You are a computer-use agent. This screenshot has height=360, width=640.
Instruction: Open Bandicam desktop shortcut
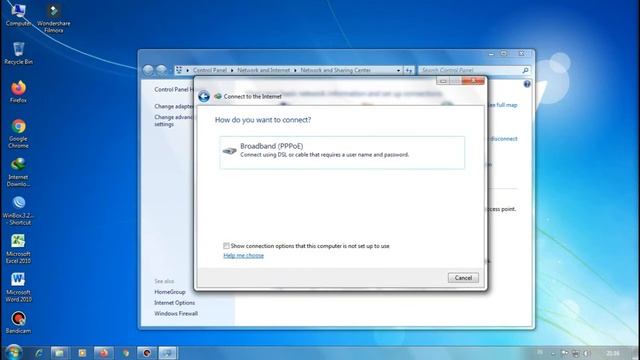click(x=18, y=322)
